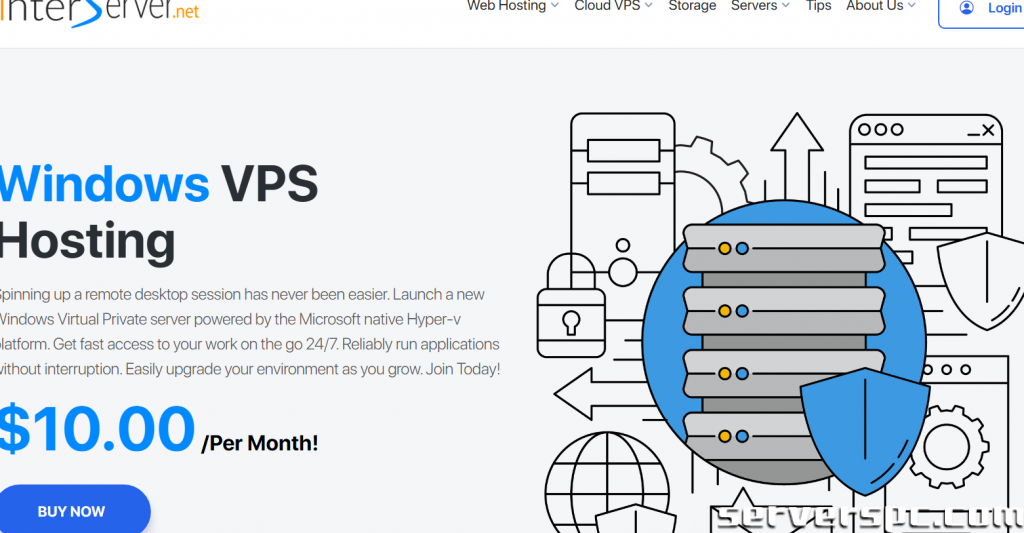Open the Storage menu item
This screenshot has height=533, width=1024.
coord(692,6)
